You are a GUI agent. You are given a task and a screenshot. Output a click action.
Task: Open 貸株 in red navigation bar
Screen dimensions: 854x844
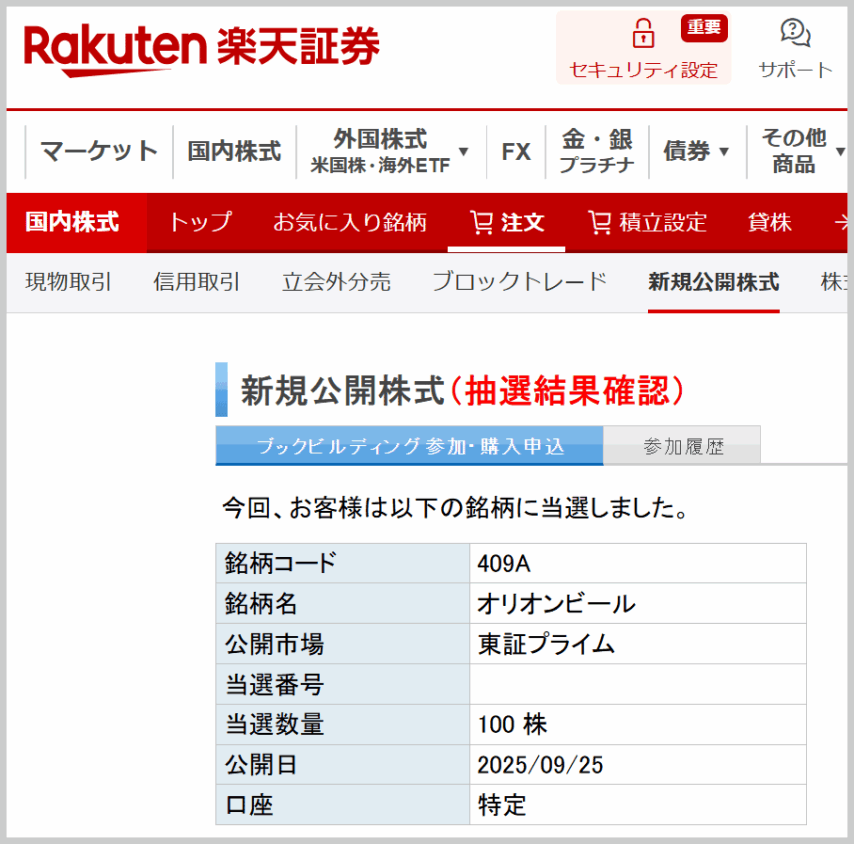(x=769, y=222)
